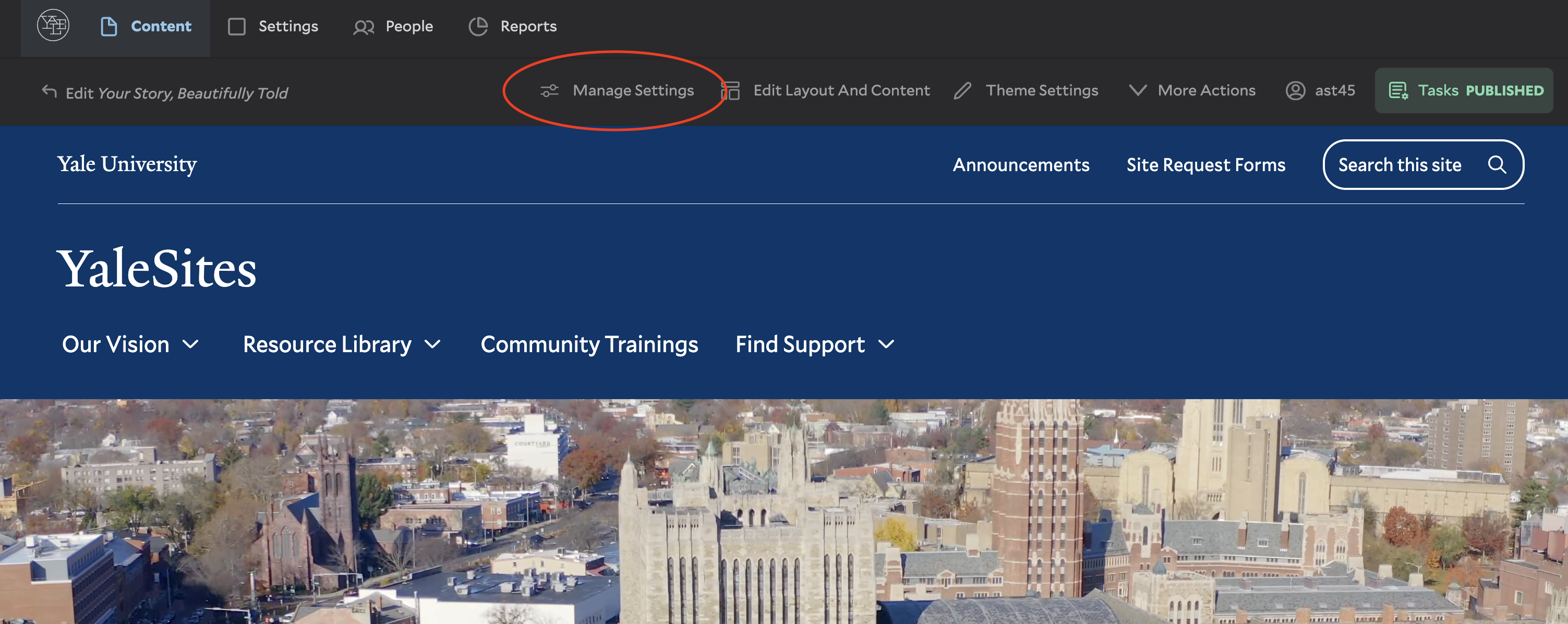
Task: Expand the Our Vision chevron
Action: click(x=191, y=344)
